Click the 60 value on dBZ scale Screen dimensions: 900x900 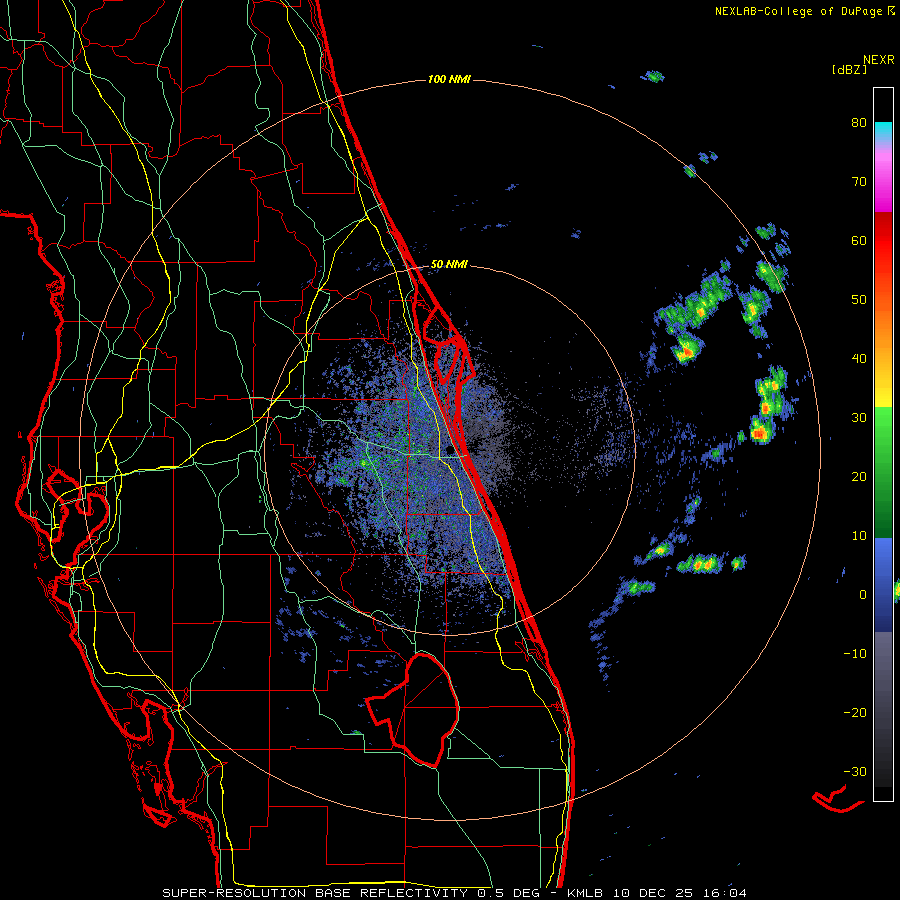(x=859, y=240)
